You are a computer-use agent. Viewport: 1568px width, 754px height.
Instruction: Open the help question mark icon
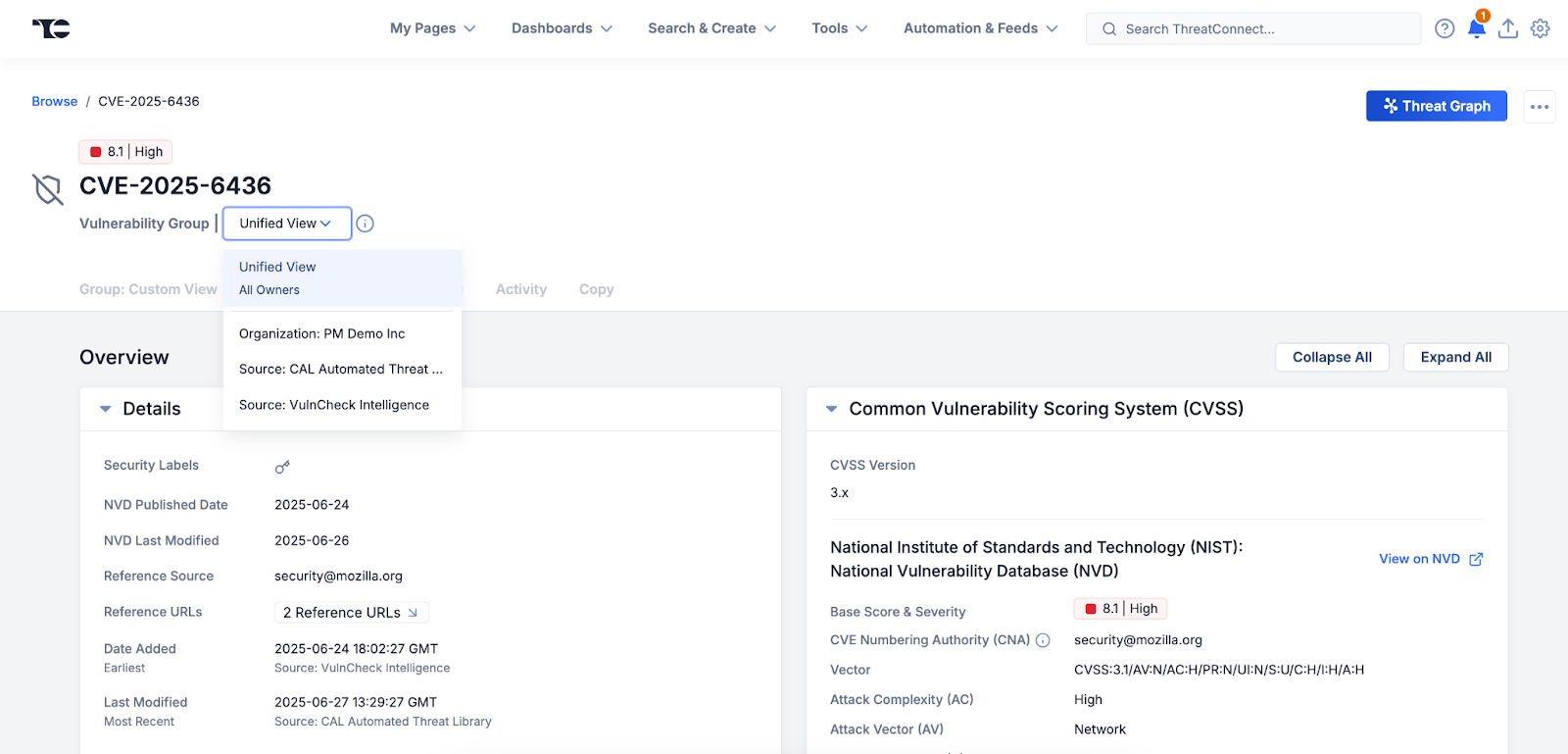tap(1445, 28)
